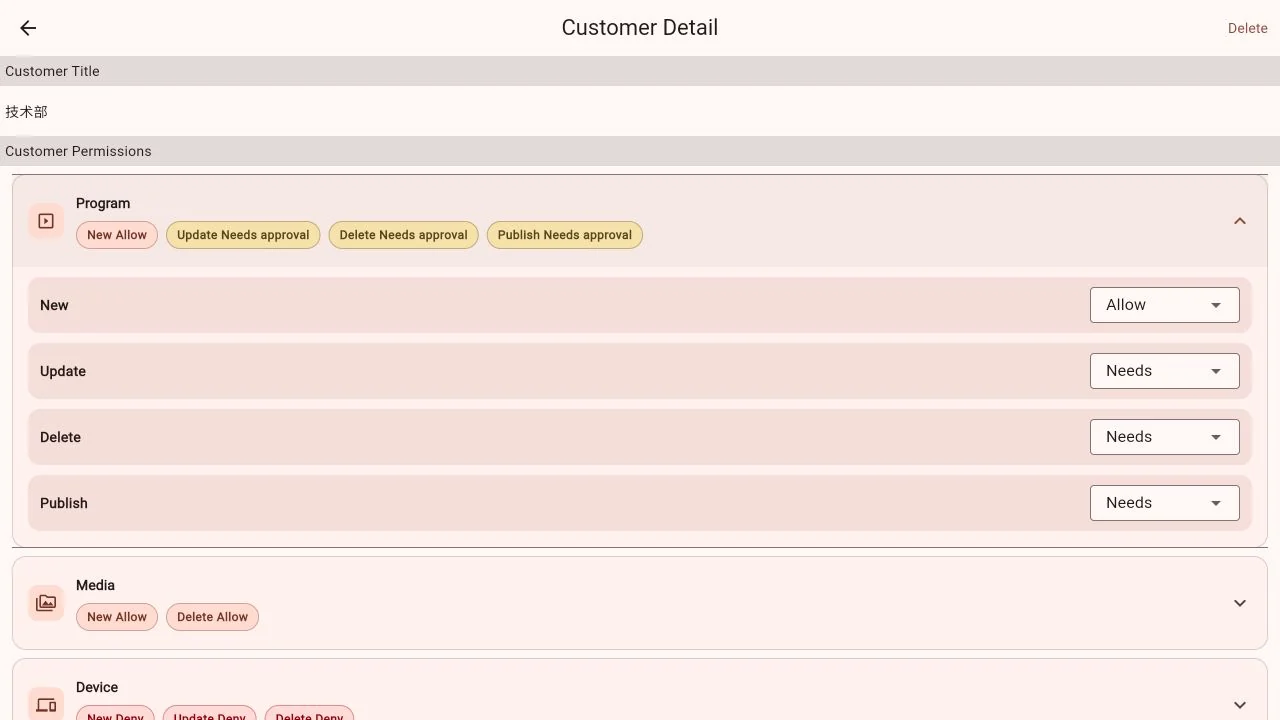Click the 'Publish' permission row label
Viewport: 1280px width, 720px height.
(64, 503)
